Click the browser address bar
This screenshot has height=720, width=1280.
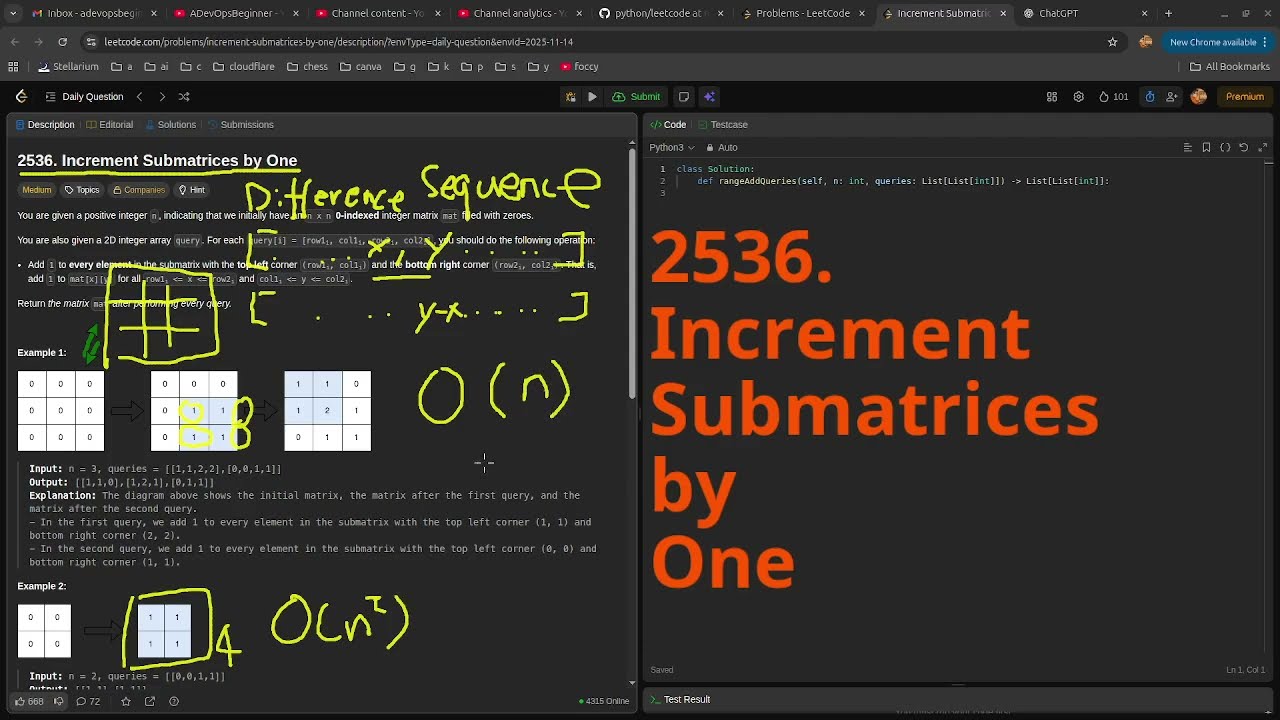[595, 42]
